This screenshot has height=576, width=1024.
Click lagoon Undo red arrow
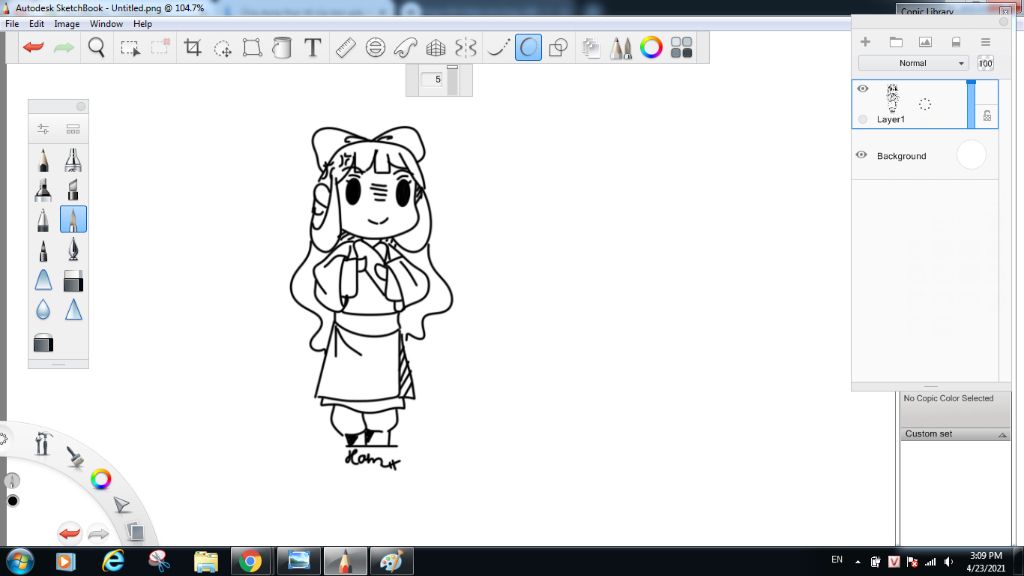coord(70,534)
